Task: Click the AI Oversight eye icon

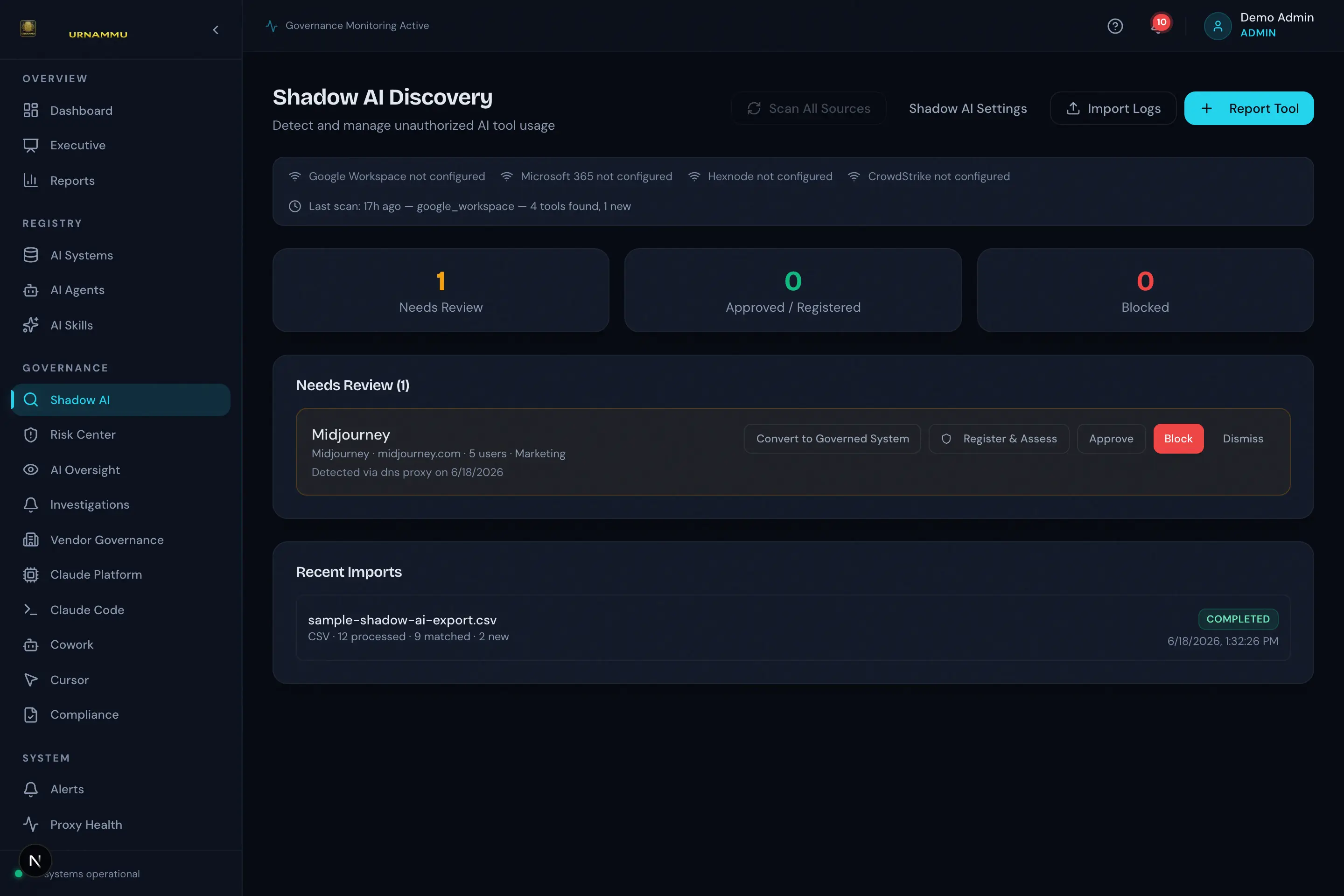Action: 31,470
